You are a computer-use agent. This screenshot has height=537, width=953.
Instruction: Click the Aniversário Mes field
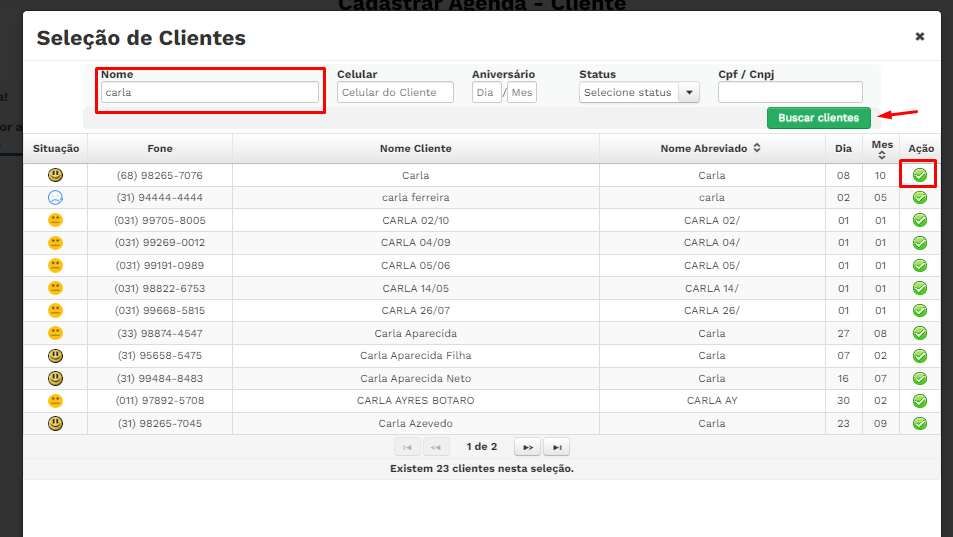(x=522, y=92)
